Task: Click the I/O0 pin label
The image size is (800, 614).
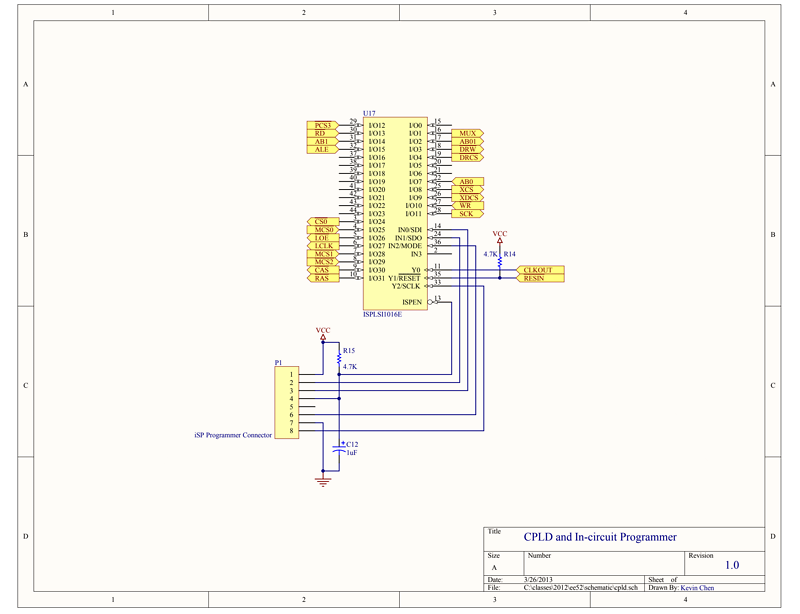Action: point(416,126)
